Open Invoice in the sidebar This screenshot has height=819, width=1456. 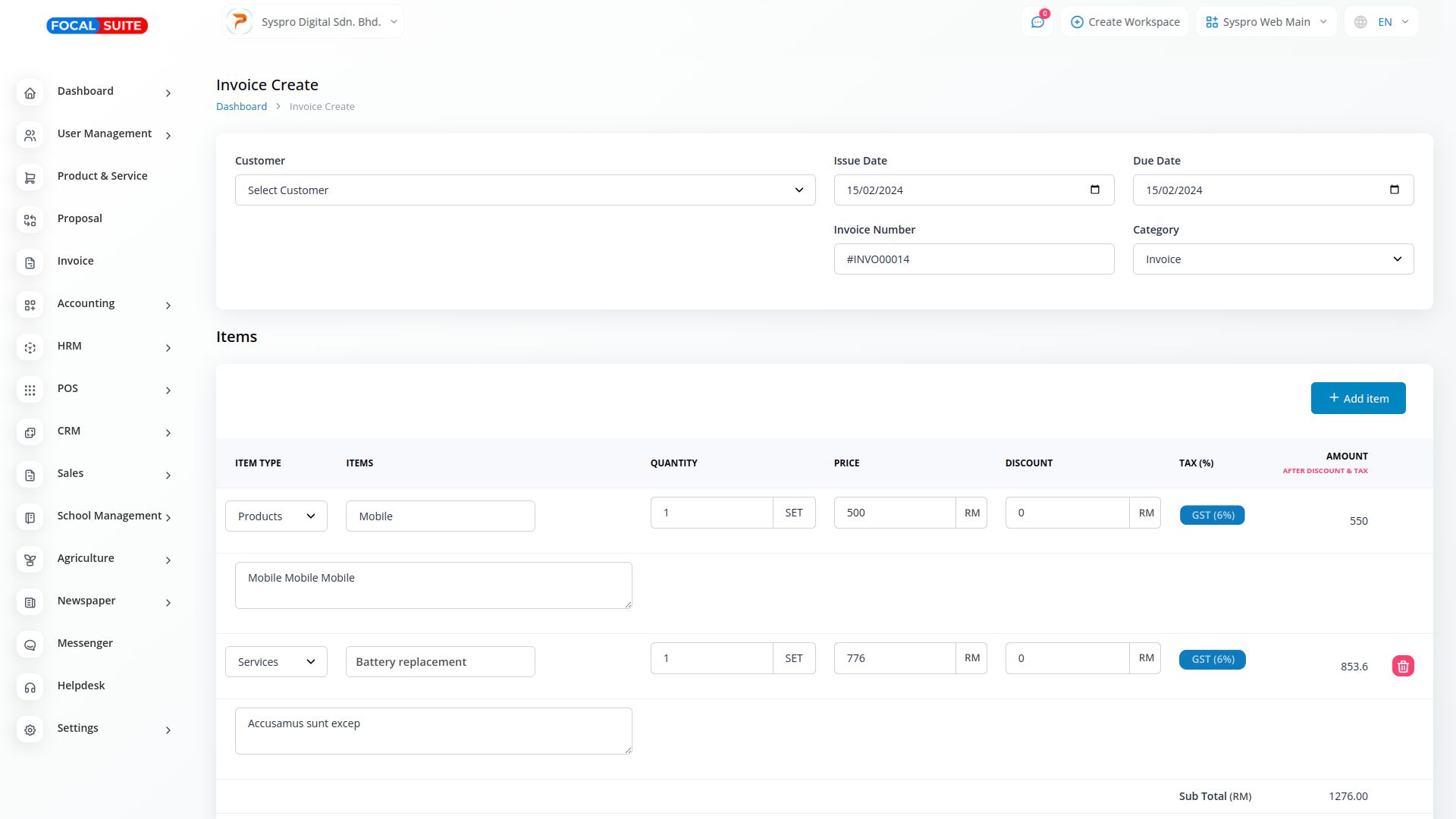[x=76, y=261]
